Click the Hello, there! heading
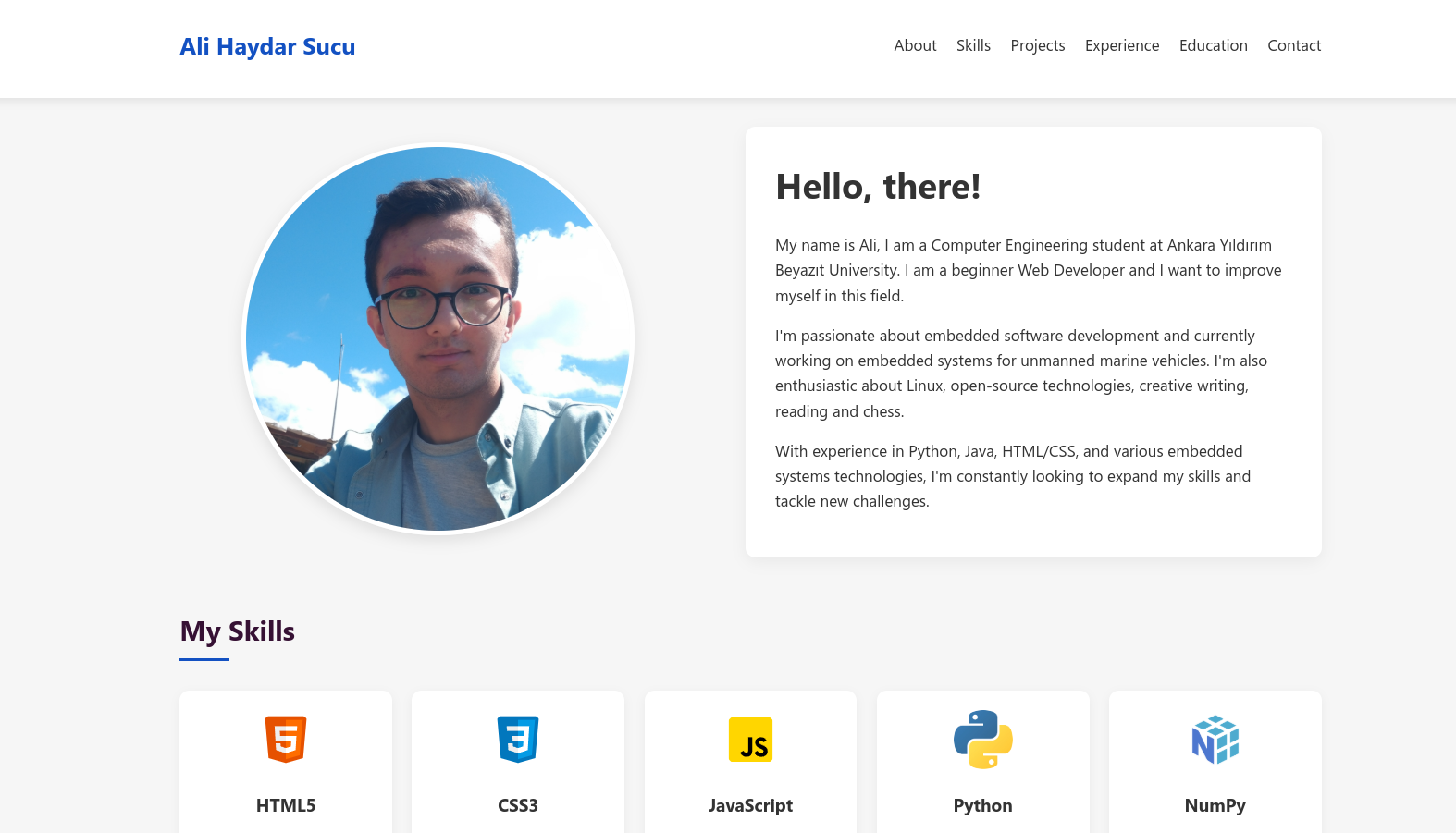This screenshot has width=1456, height=833. tap(878, 187)
